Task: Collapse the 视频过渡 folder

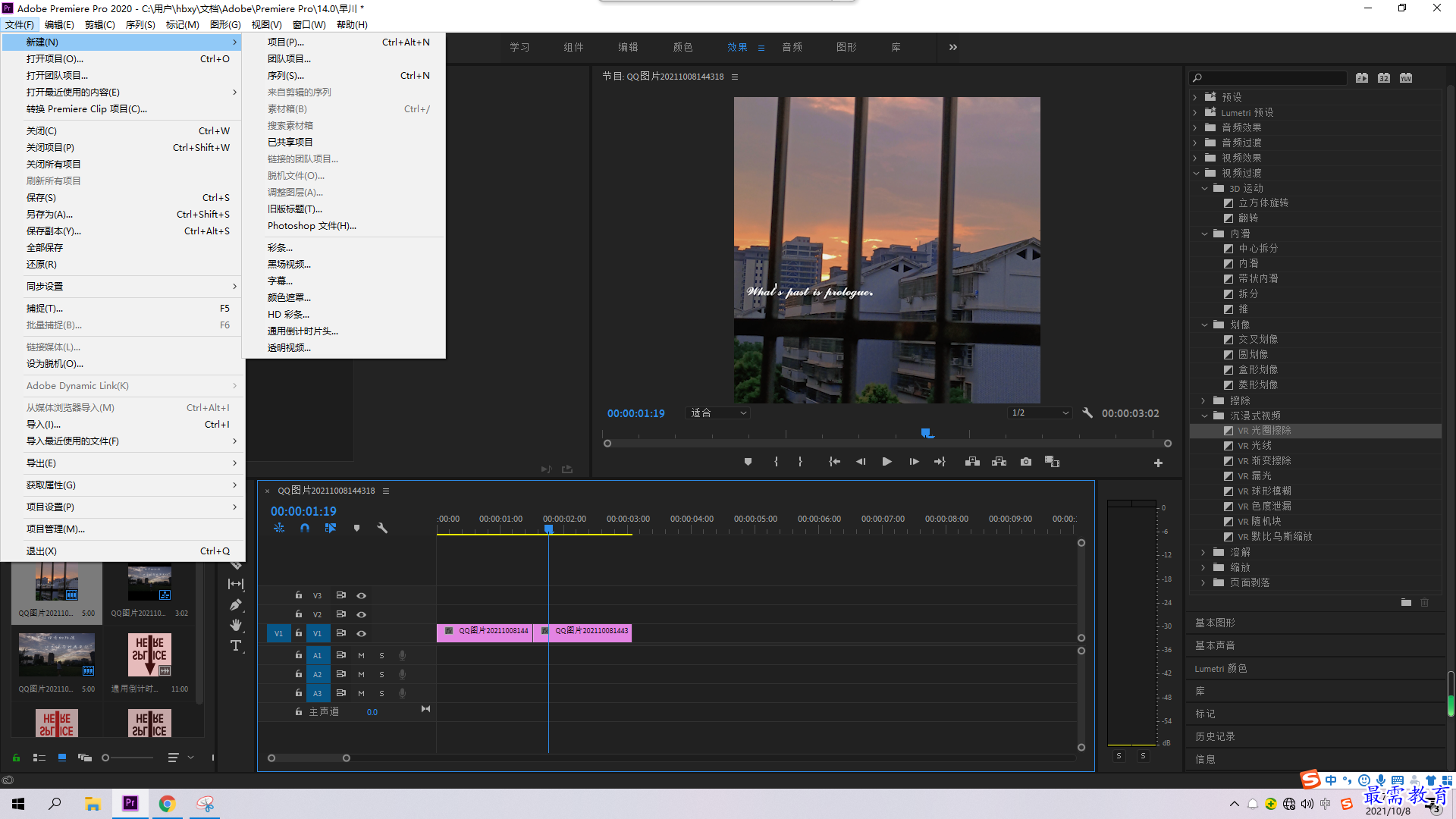Action: [x=1197, y=173]
